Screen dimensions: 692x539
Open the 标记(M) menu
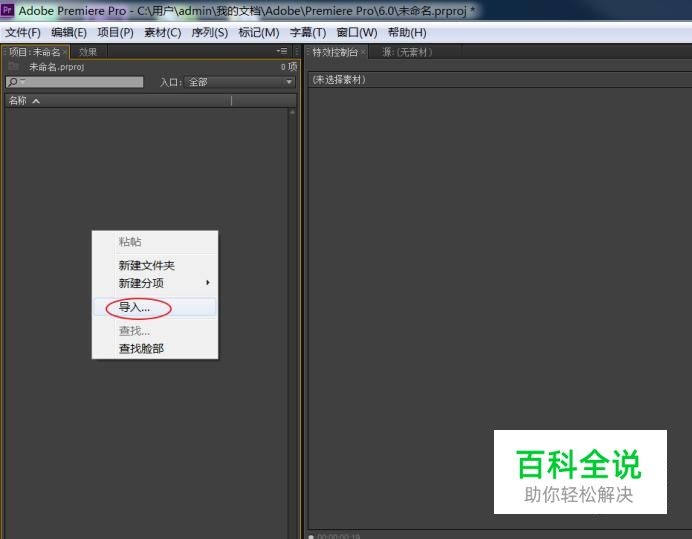tap(259, 33)
